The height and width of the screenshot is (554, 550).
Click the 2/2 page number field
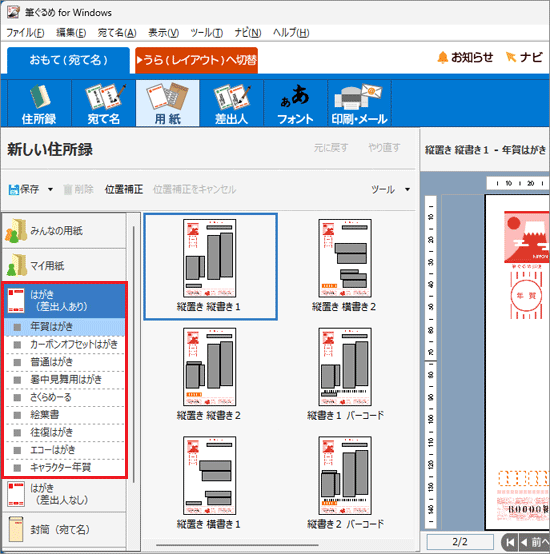pos(460,542)
